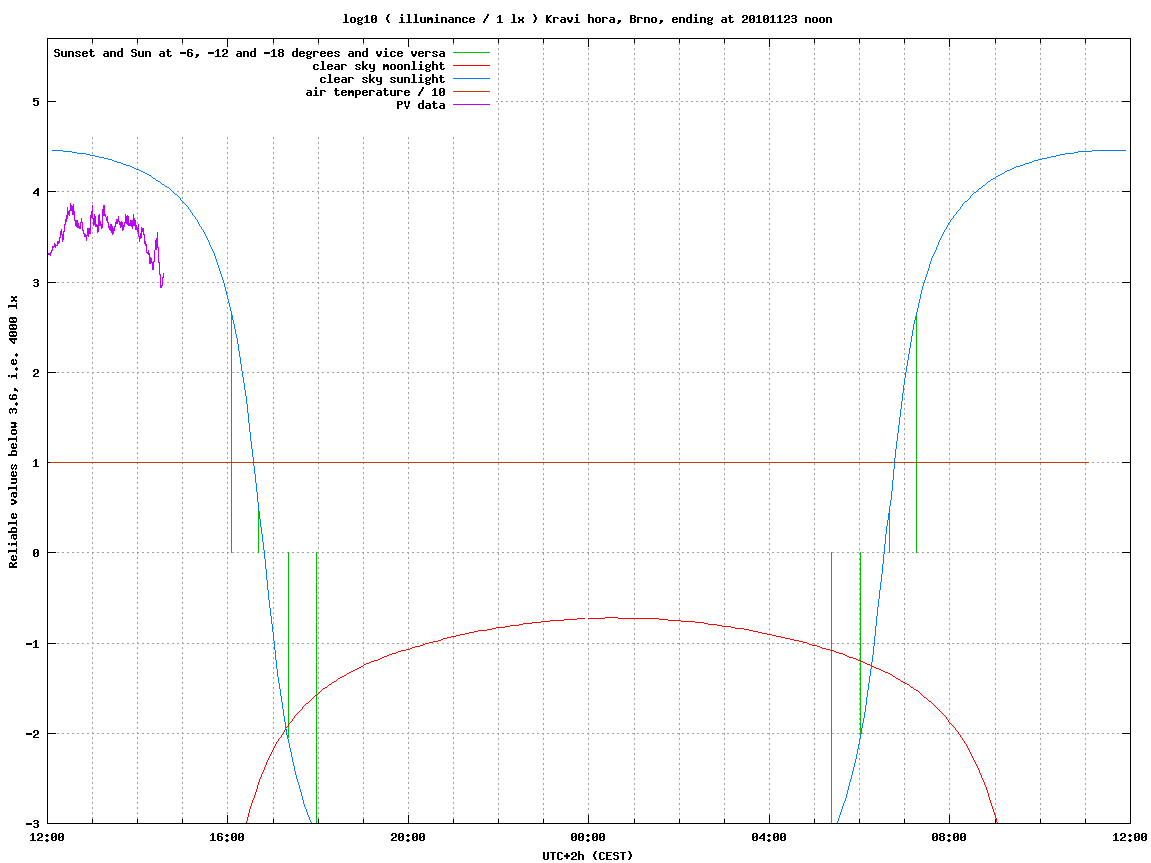Click the purple PV data legend line sample

click(x=471, y=105)
